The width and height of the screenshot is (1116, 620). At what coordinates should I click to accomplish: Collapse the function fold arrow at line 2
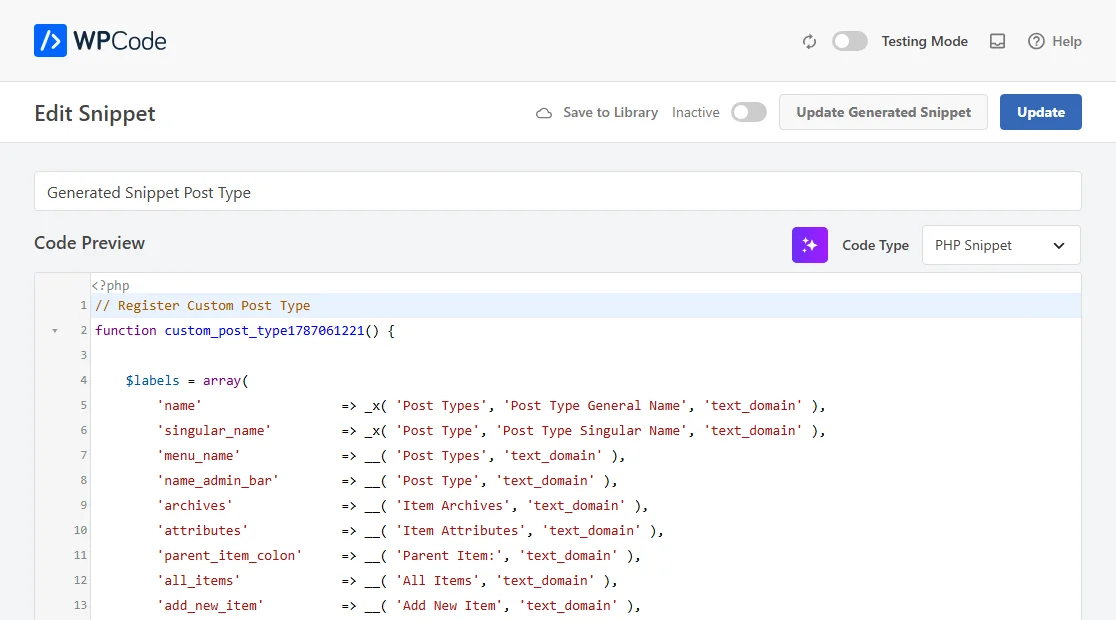55,331
